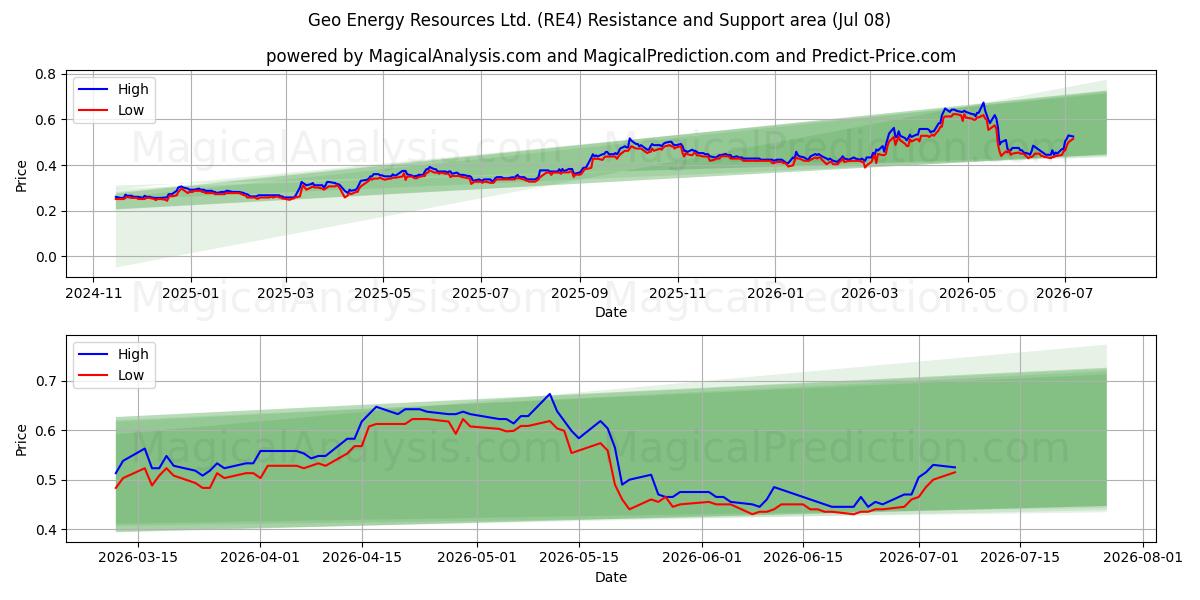Click the 'Price' y-axis label of bottom chart
The width and height of the screenshot is (1200, 600).
22,439
